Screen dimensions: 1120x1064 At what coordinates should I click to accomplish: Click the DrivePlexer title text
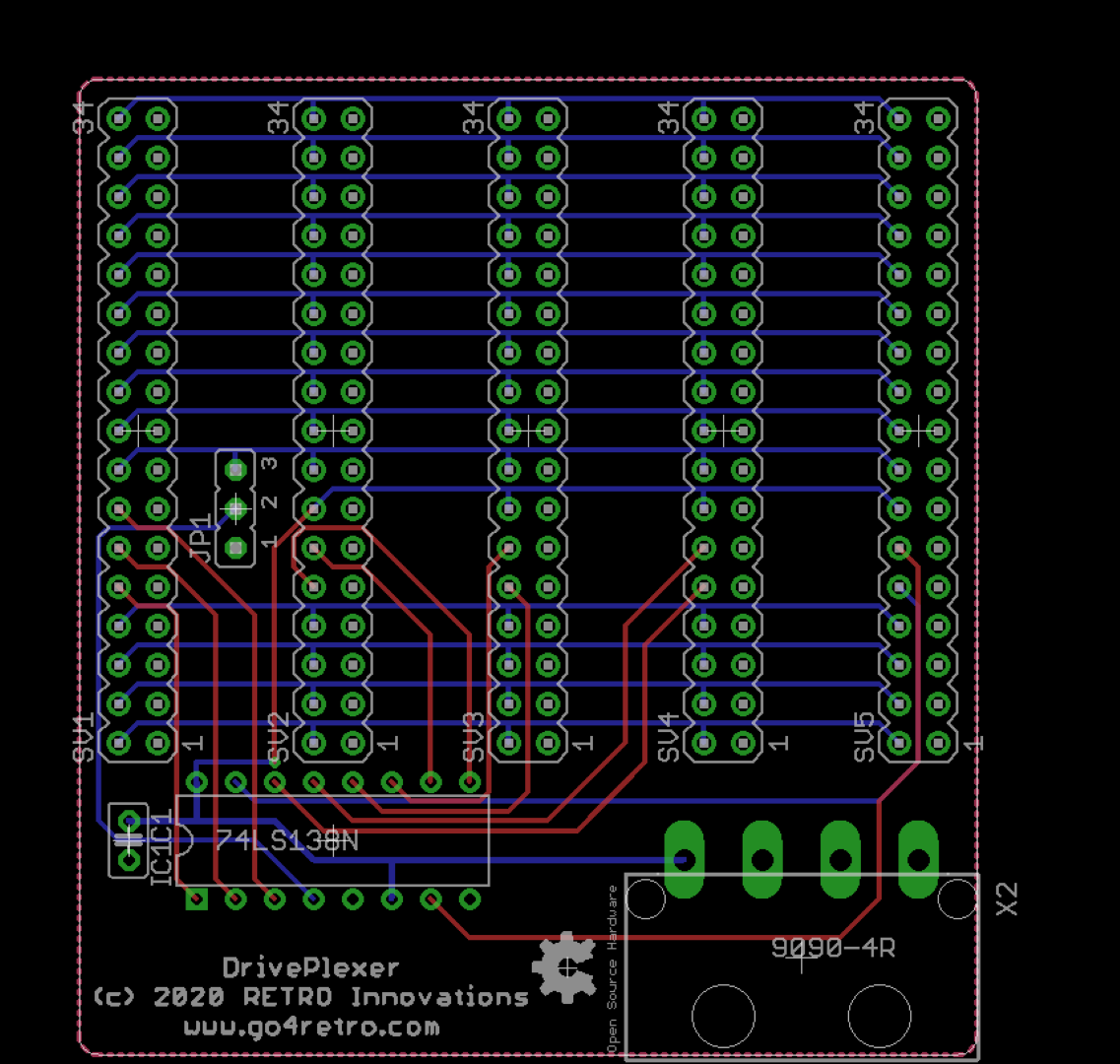pos(311,967)
